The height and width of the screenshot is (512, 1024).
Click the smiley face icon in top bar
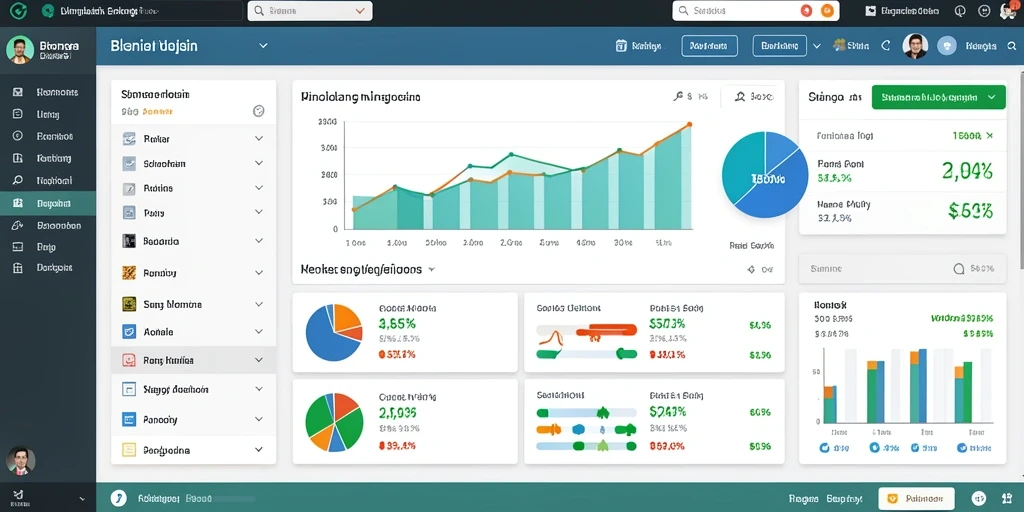point(984,10)
